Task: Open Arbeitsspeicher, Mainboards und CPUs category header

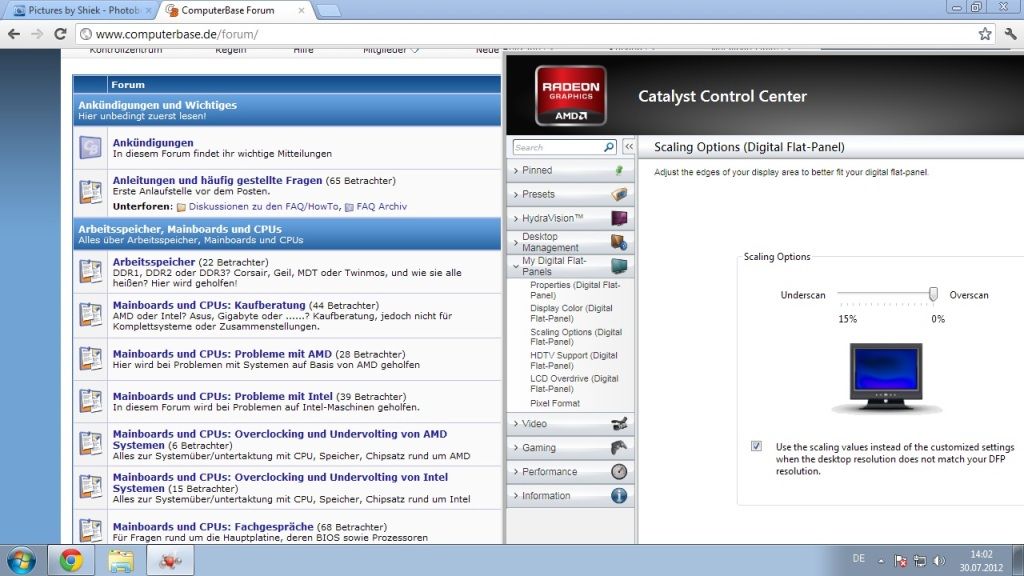Action: [180, 229]
